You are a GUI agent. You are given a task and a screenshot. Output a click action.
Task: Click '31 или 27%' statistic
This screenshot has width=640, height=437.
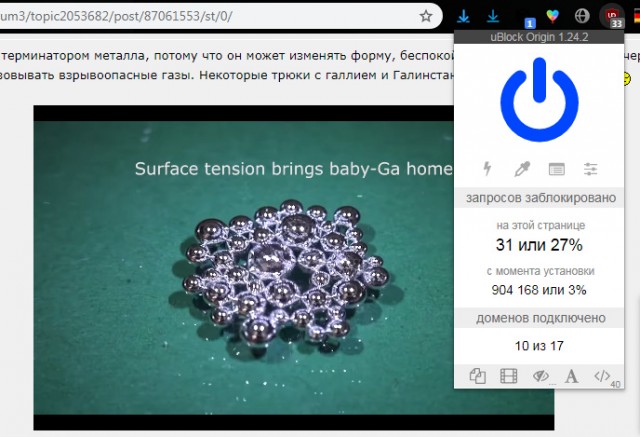click(x=539, y=245)
